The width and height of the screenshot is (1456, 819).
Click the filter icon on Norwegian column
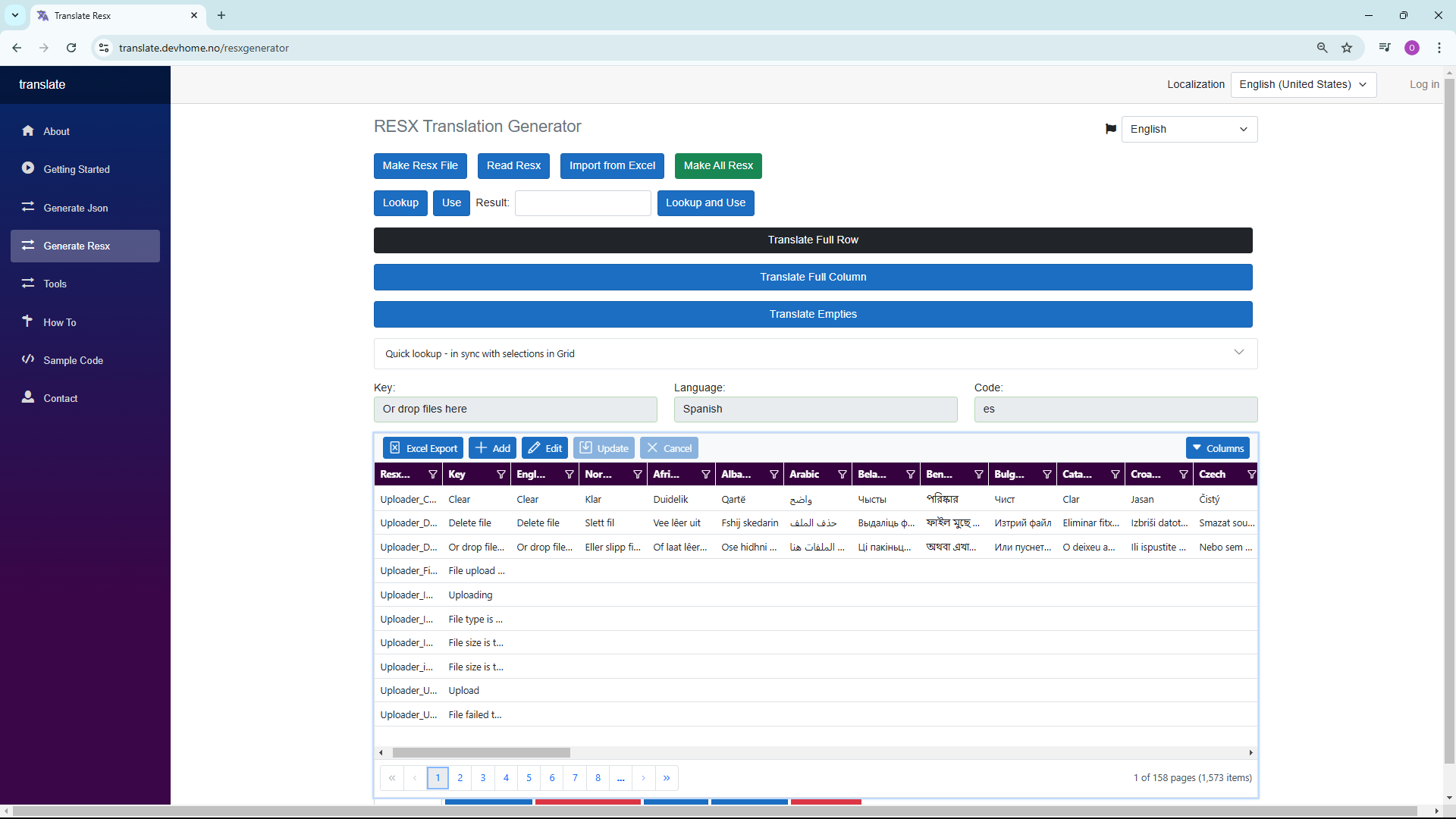(x=637, y=475)
